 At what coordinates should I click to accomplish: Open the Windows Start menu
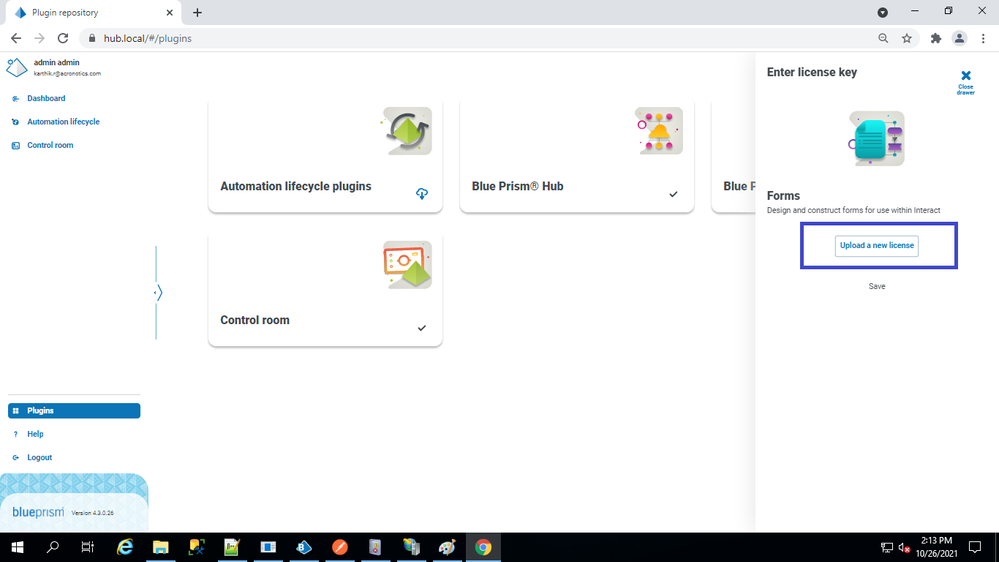(x=17, y=547)
